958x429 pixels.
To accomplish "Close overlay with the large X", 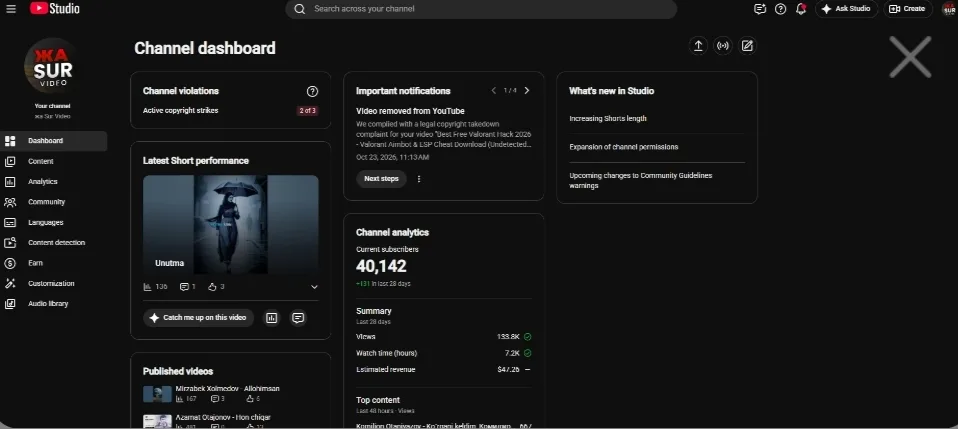I will coord(910,57).
